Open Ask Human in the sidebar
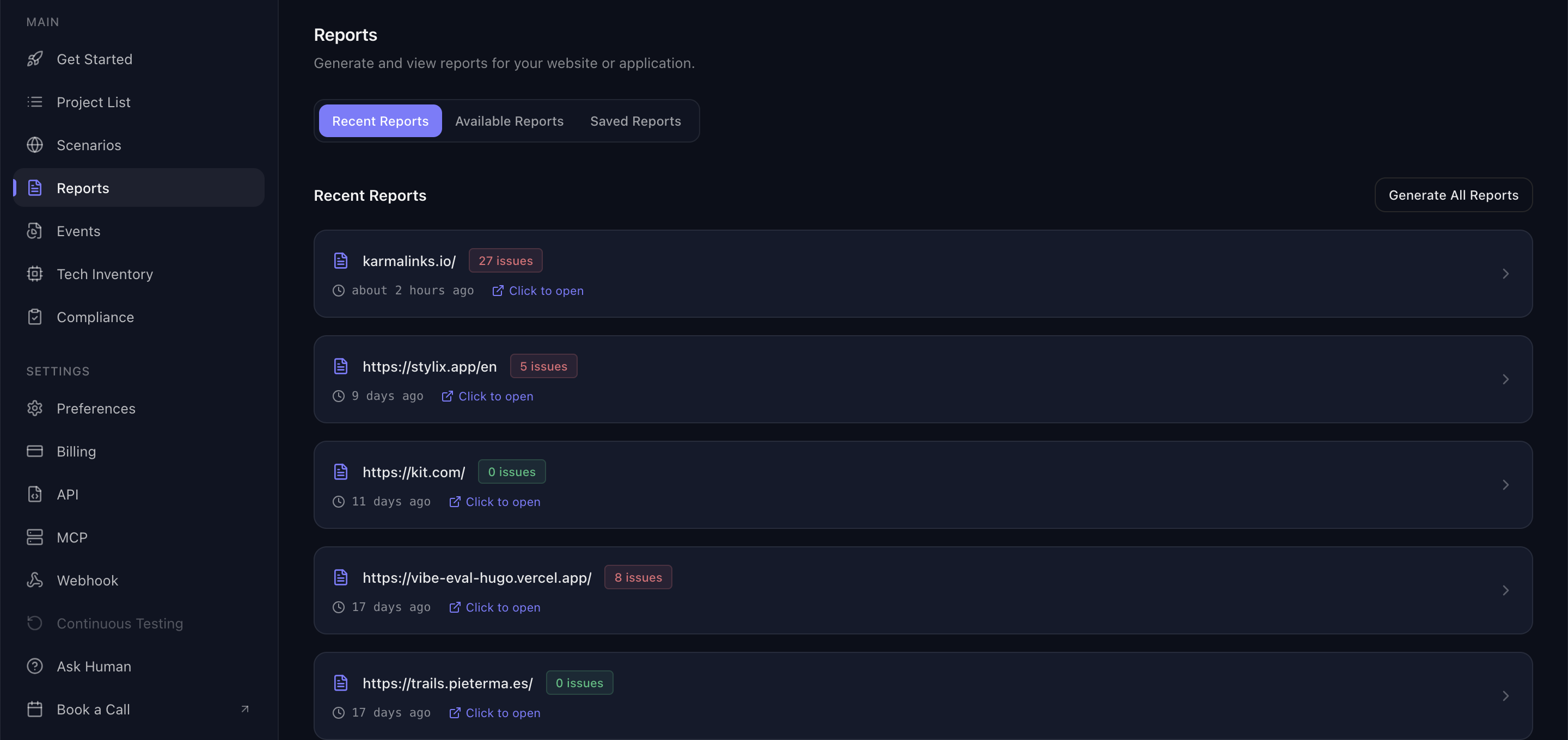 [94, 667]
